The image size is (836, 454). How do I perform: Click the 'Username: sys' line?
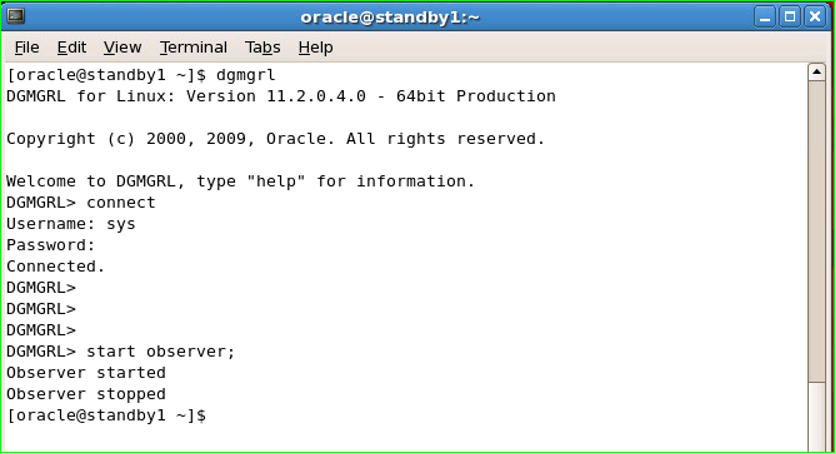point(71,224)
